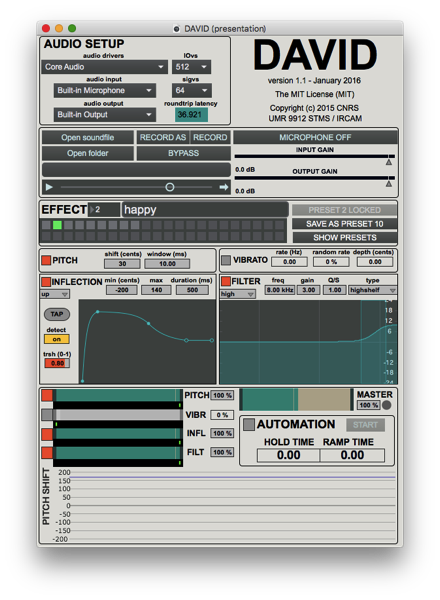Enable the AUTOMATION checkbox
This screenshot has width=440, height=600.
pos(249,424)
